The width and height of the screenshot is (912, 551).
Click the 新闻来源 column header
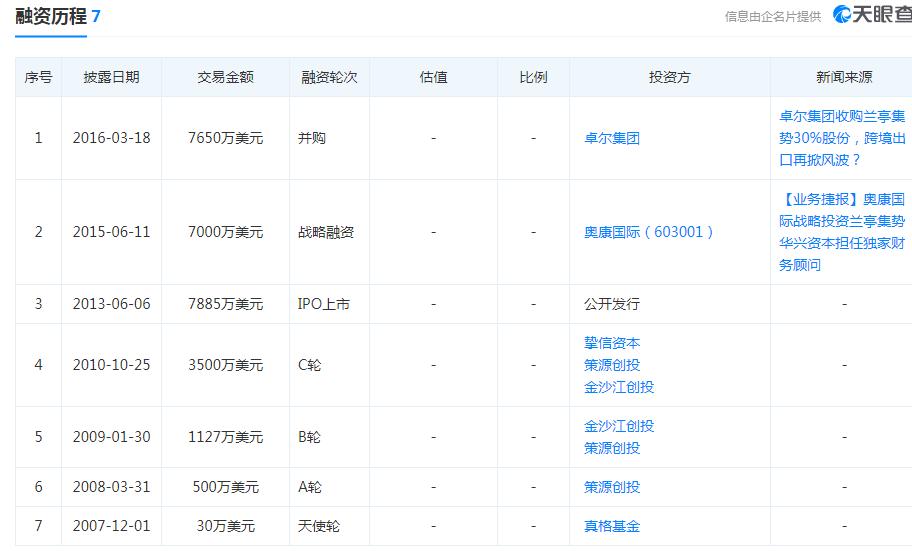tap(844, 77)
